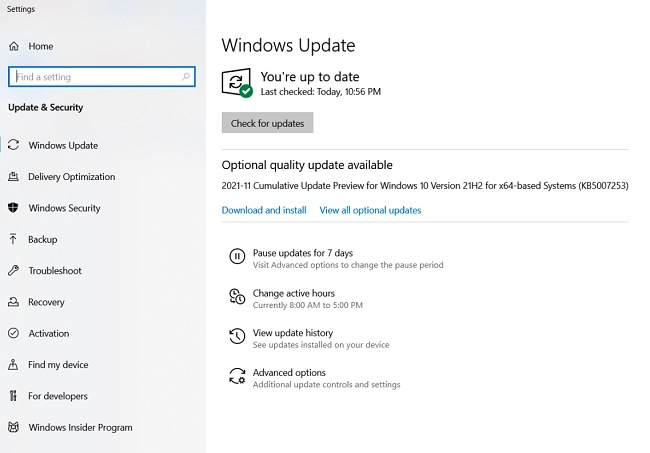Click the For developers tools icon

click(13, 396)
